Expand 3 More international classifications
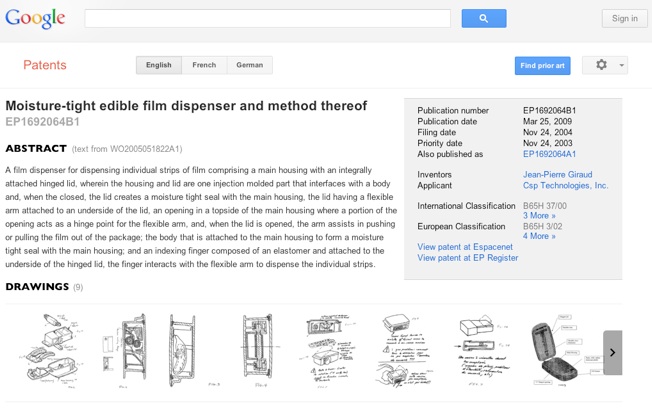The image size is (652, 410). pos(538,216)
